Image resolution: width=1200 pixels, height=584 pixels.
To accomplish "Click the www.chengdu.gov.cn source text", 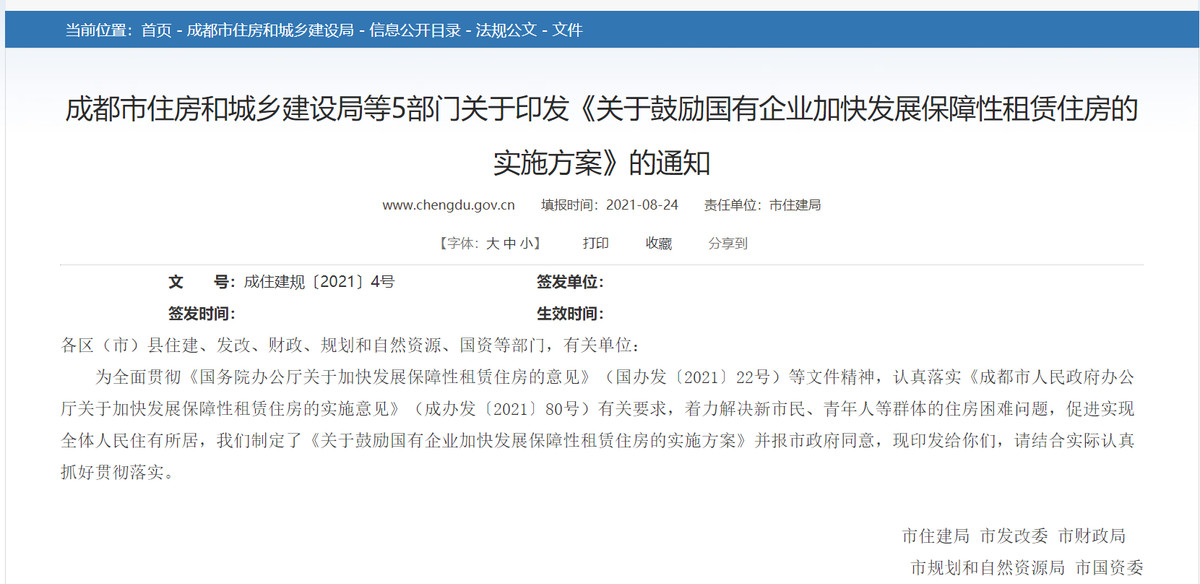I will 448,205.
